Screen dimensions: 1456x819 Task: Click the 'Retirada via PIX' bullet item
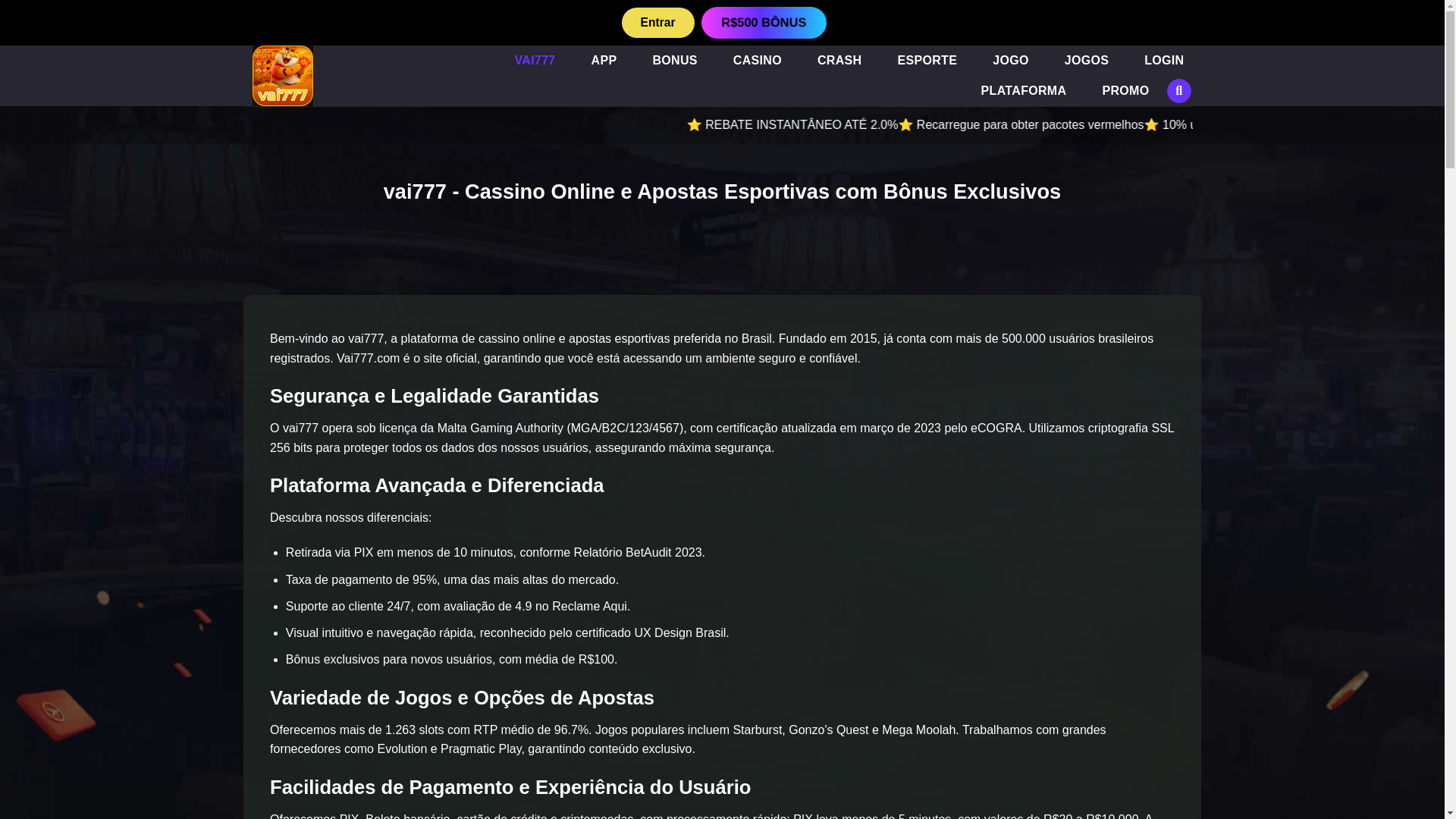pos(495,553)
